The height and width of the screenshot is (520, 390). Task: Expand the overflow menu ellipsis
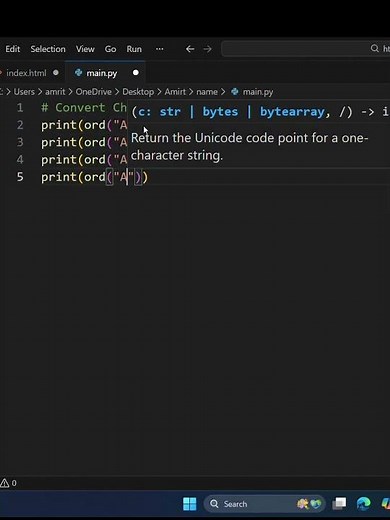click(160, 49)
